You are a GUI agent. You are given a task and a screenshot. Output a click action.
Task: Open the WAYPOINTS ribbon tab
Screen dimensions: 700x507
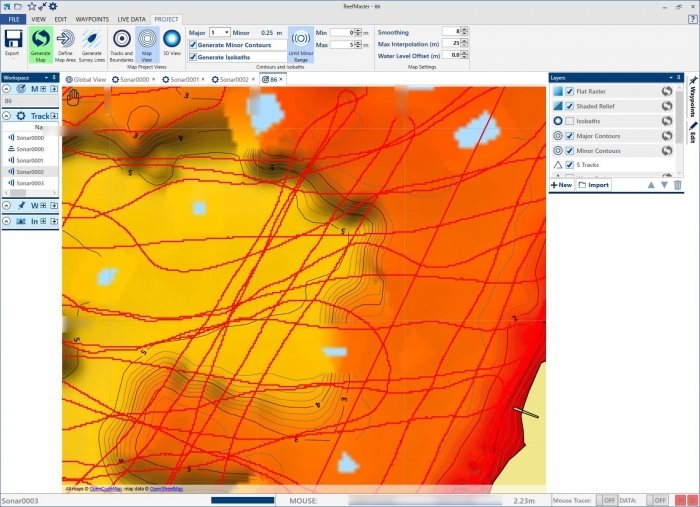tap(92, 19)
